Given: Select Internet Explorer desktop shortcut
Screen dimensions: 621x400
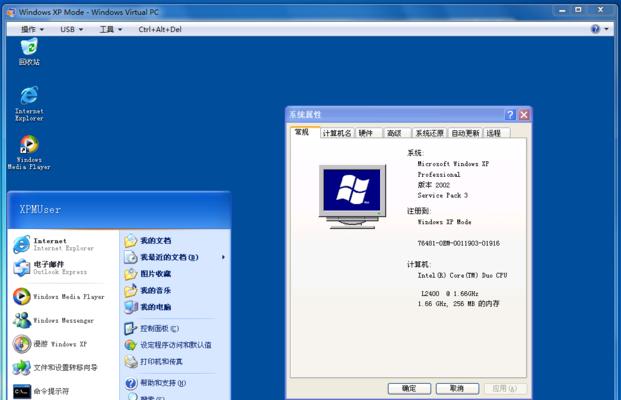Looking at the screenshot, I should point(29,103).
